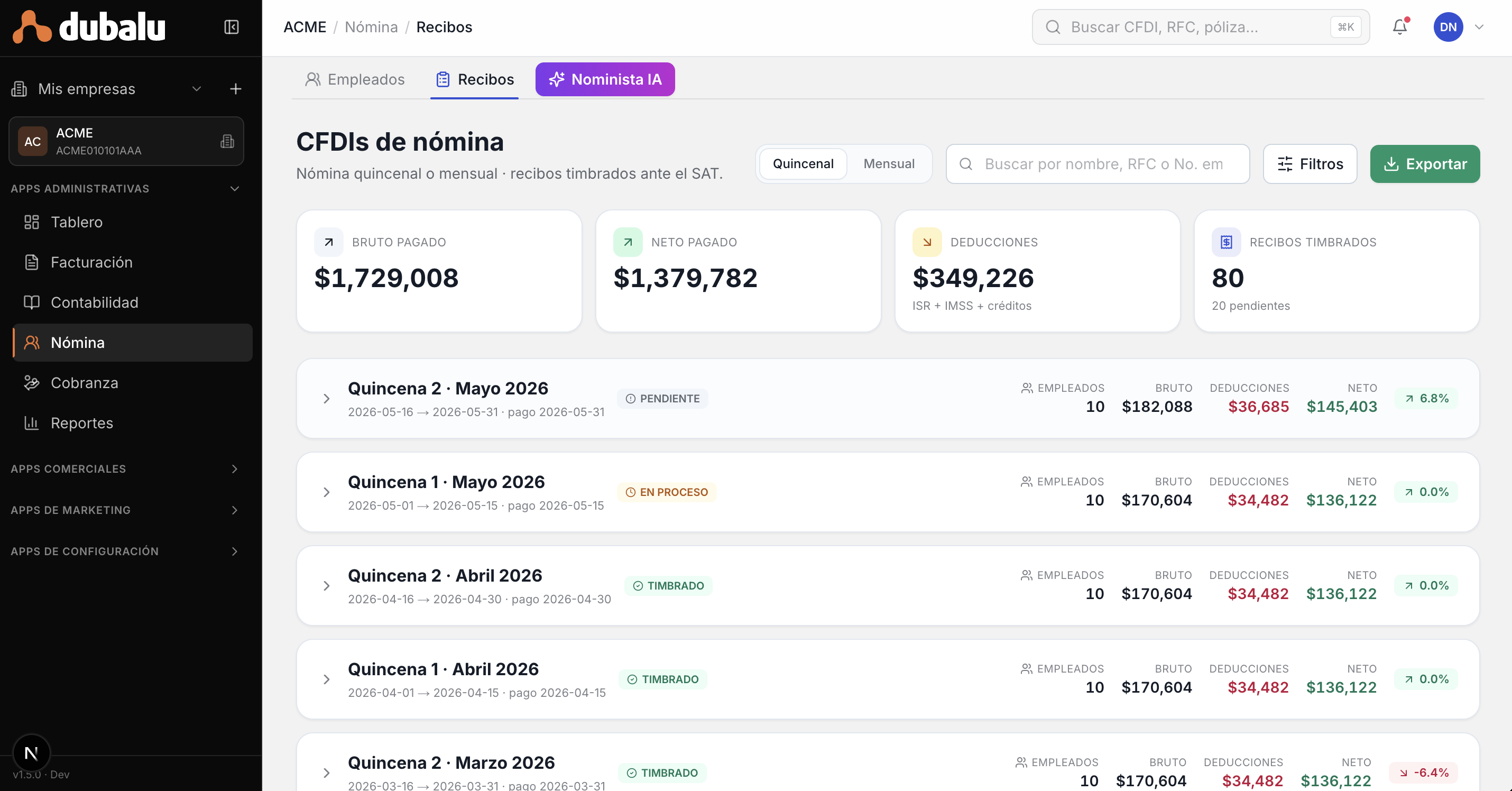Select the ACME company card

[126, 141]
